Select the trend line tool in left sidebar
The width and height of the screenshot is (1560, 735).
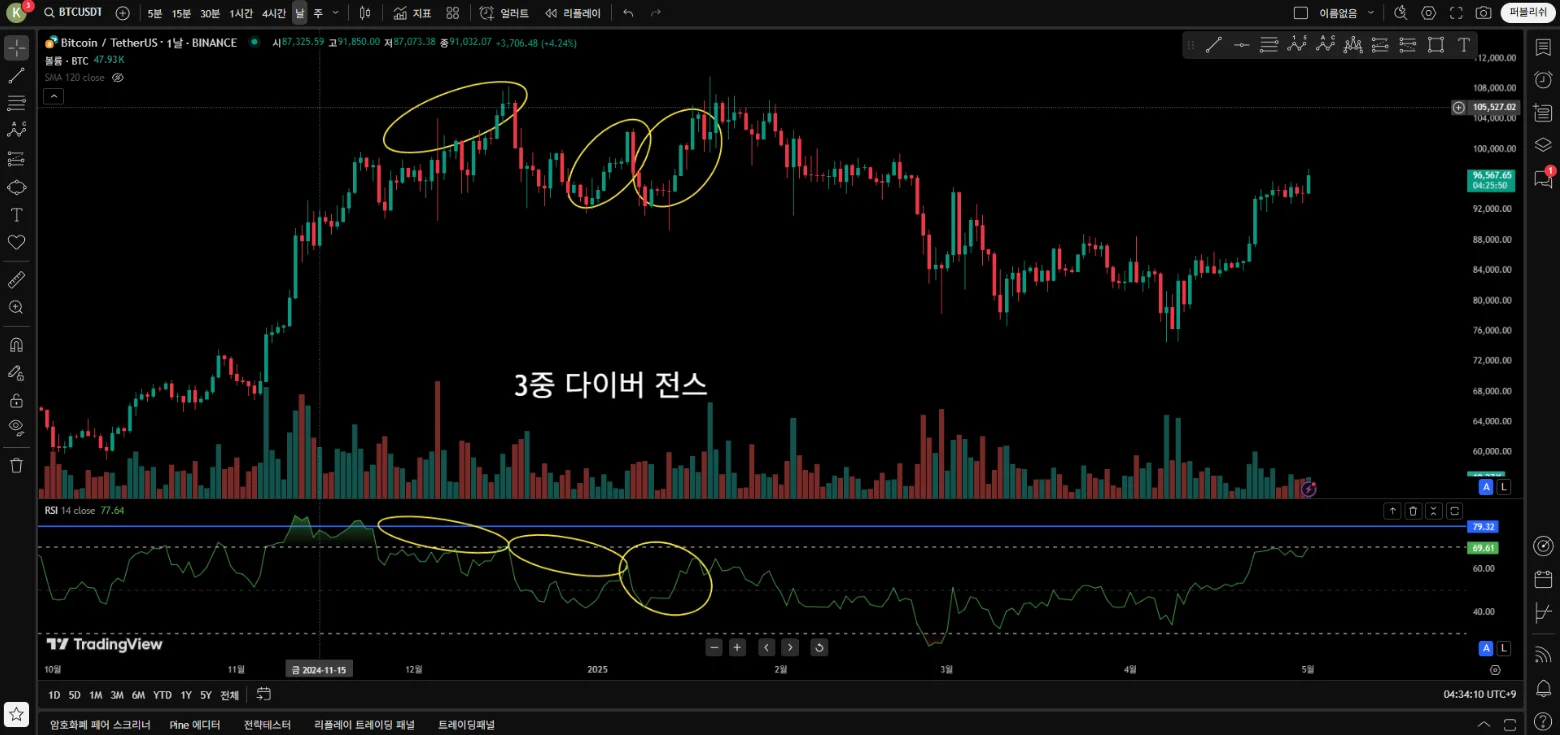(x=17, y=75)
